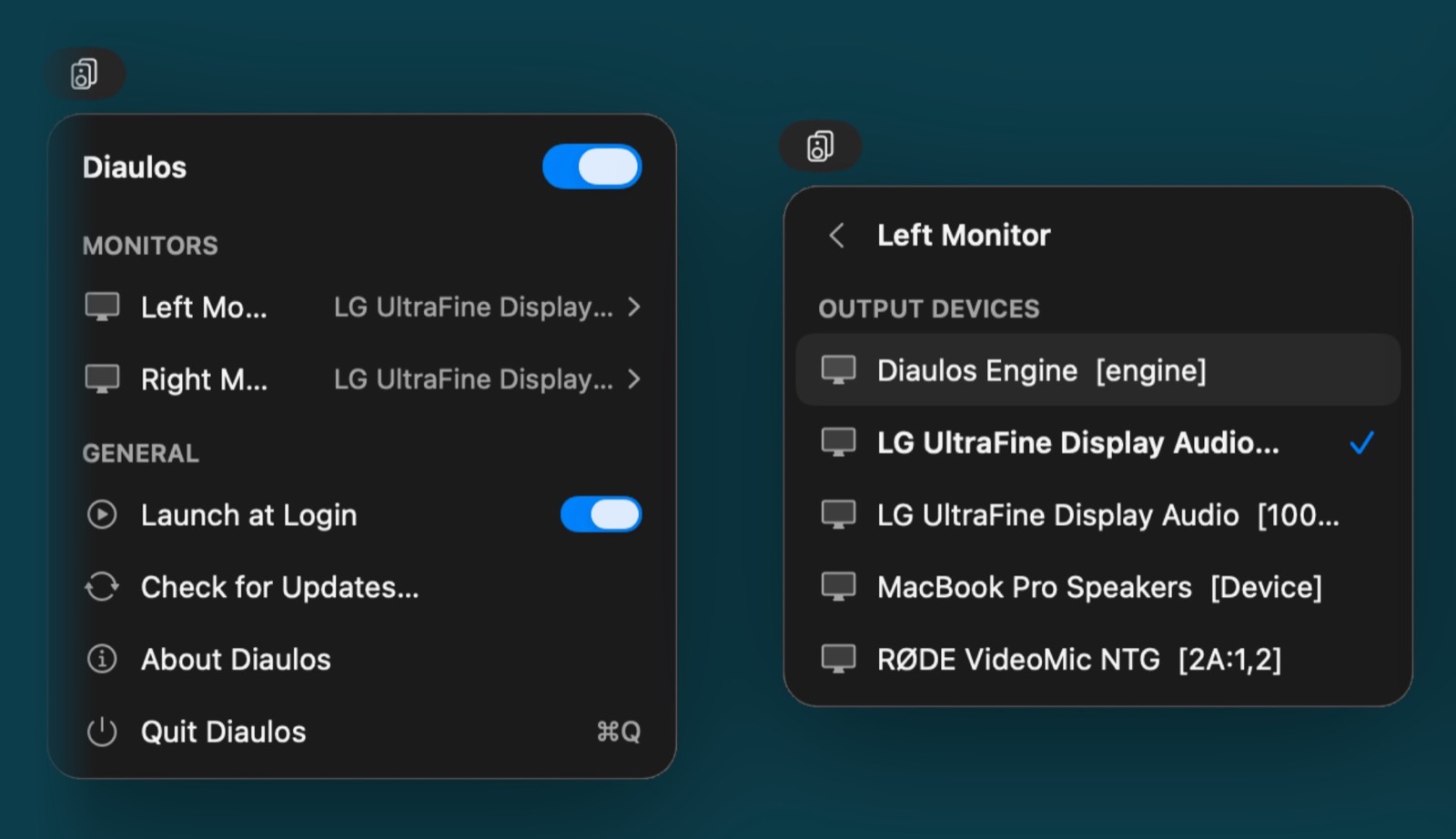The height and width of the screenshot is (839, 1456).
Task: Click the refresh arrows icon for updates
Action: tap(102, 587)
